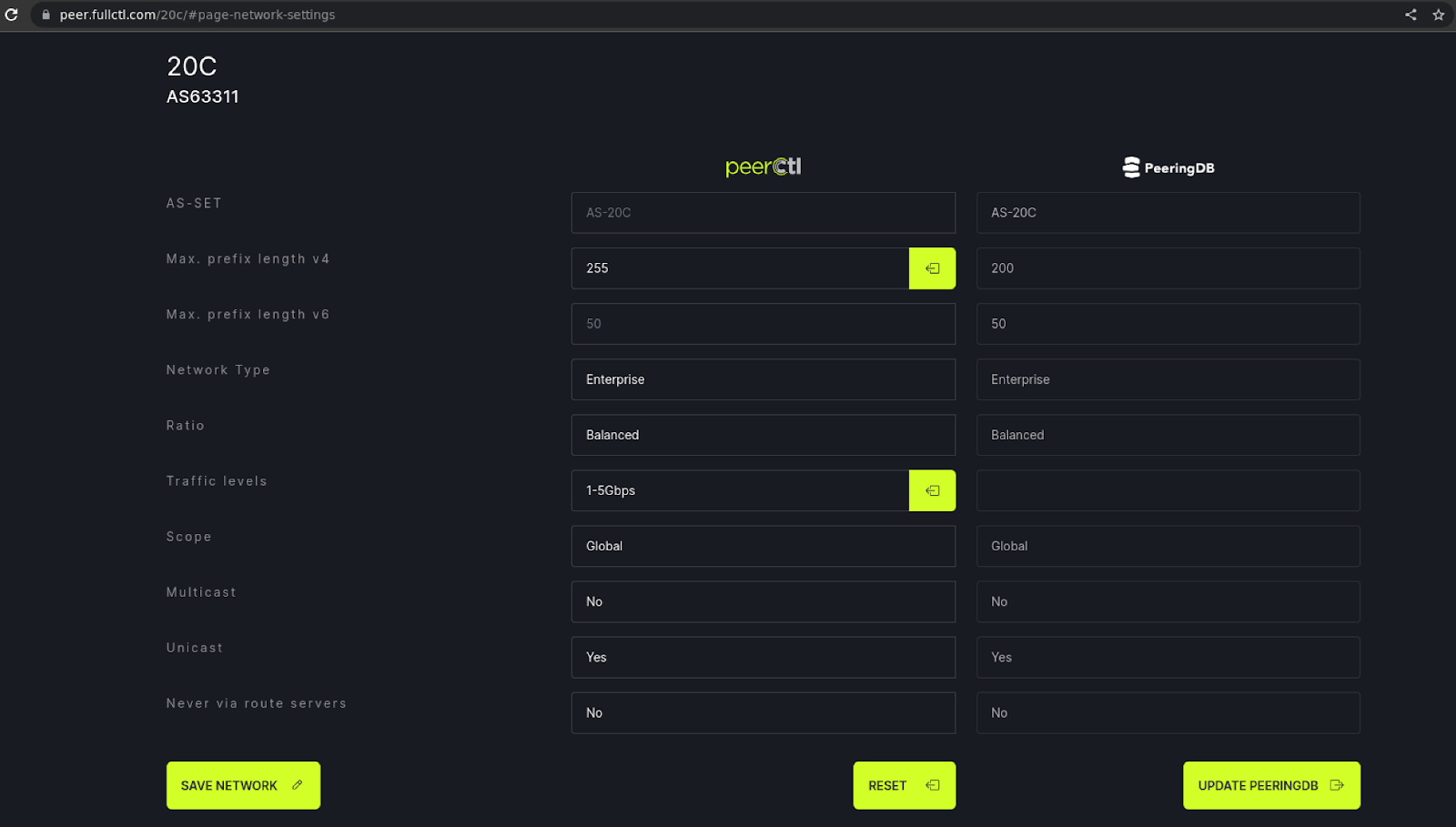Screen dimensions: 1456x827
Task: Click the page reload icon
Action: coord(12,15)
